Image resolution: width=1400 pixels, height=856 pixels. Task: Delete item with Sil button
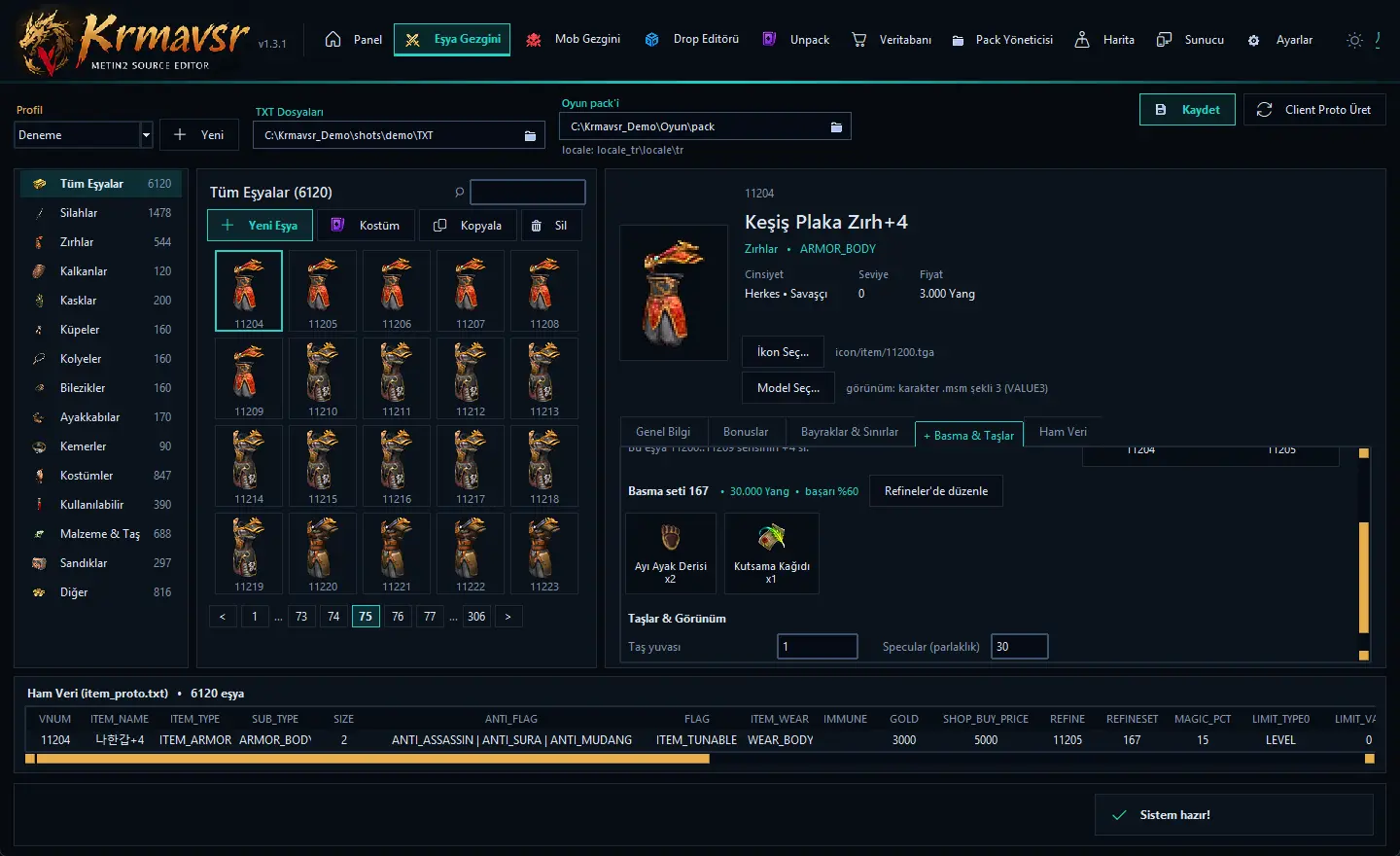click(x=549, y=226)
